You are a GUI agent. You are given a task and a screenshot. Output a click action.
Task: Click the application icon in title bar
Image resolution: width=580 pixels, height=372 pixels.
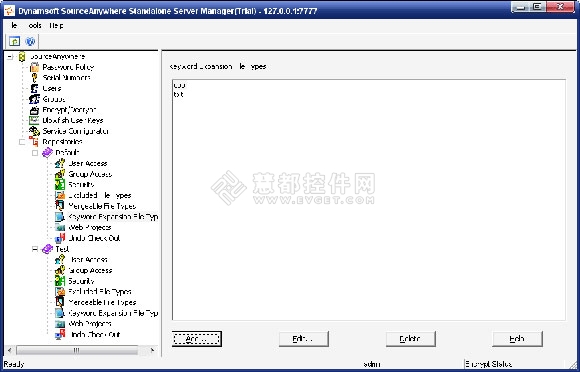10,11
